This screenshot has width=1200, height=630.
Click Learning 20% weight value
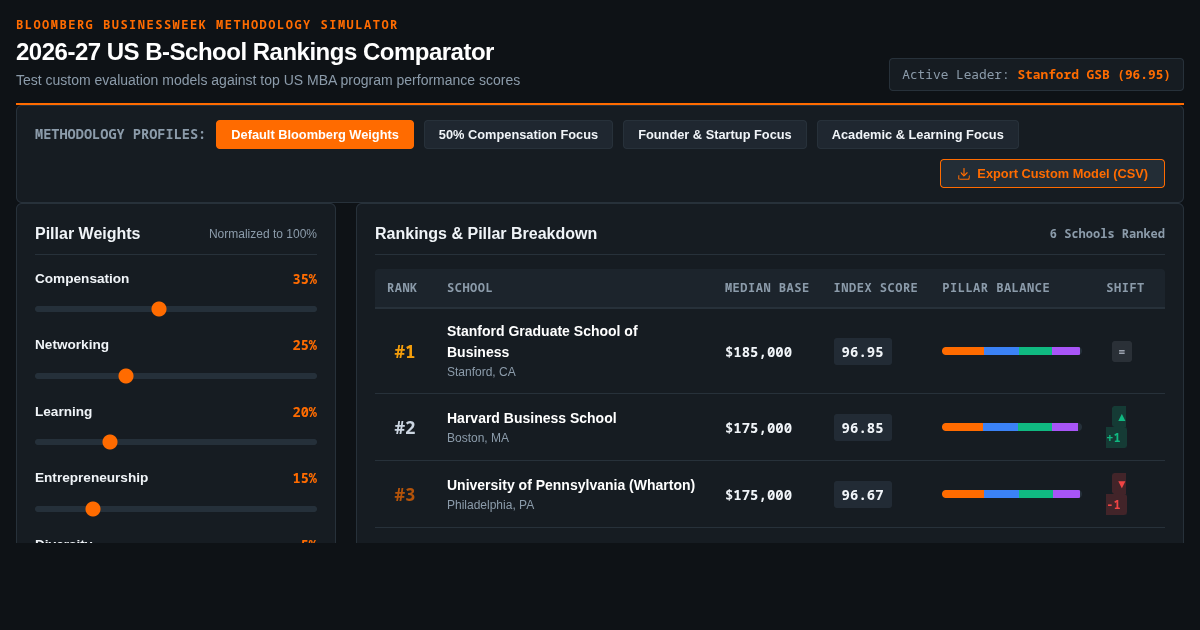(x=305, y=412)
